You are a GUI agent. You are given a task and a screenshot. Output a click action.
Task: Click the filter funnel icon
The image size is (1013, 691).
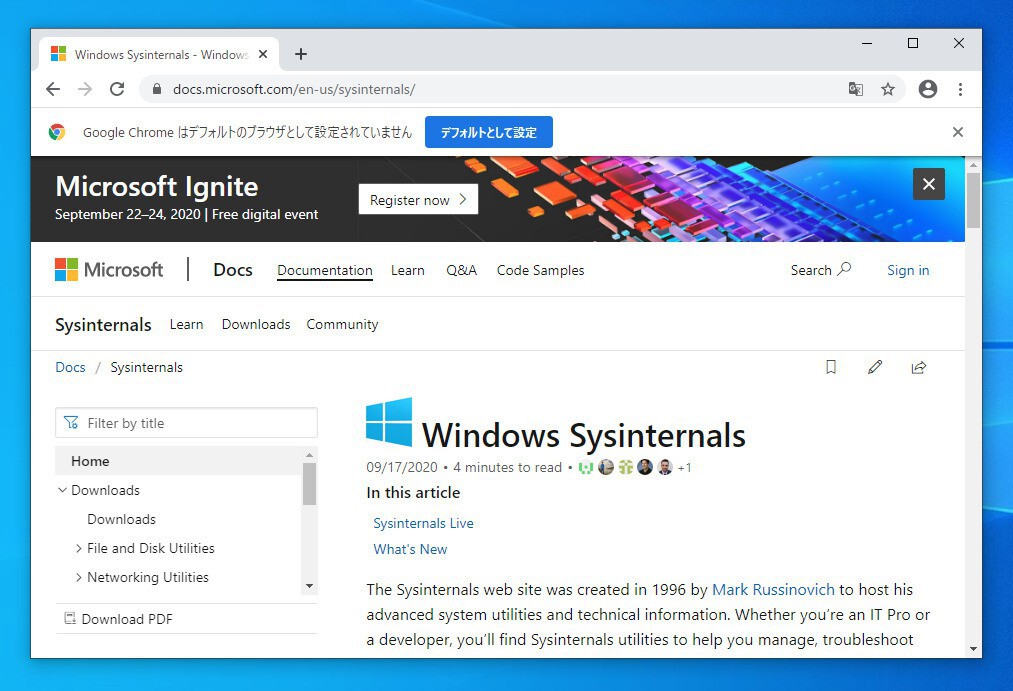pyautogui.click(x=71, y=423)
